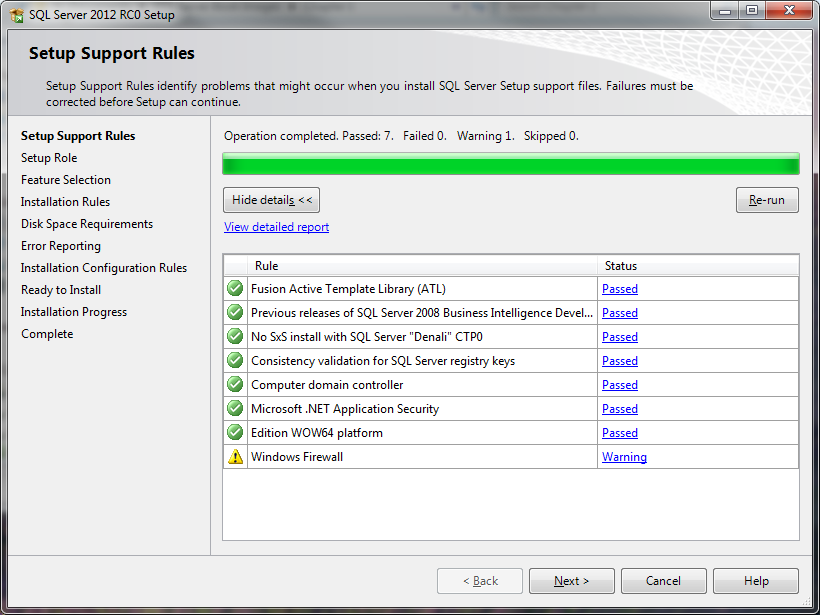Open Help for setup
Viewport: 820px width, 615px height.
(x=756, y=580)
